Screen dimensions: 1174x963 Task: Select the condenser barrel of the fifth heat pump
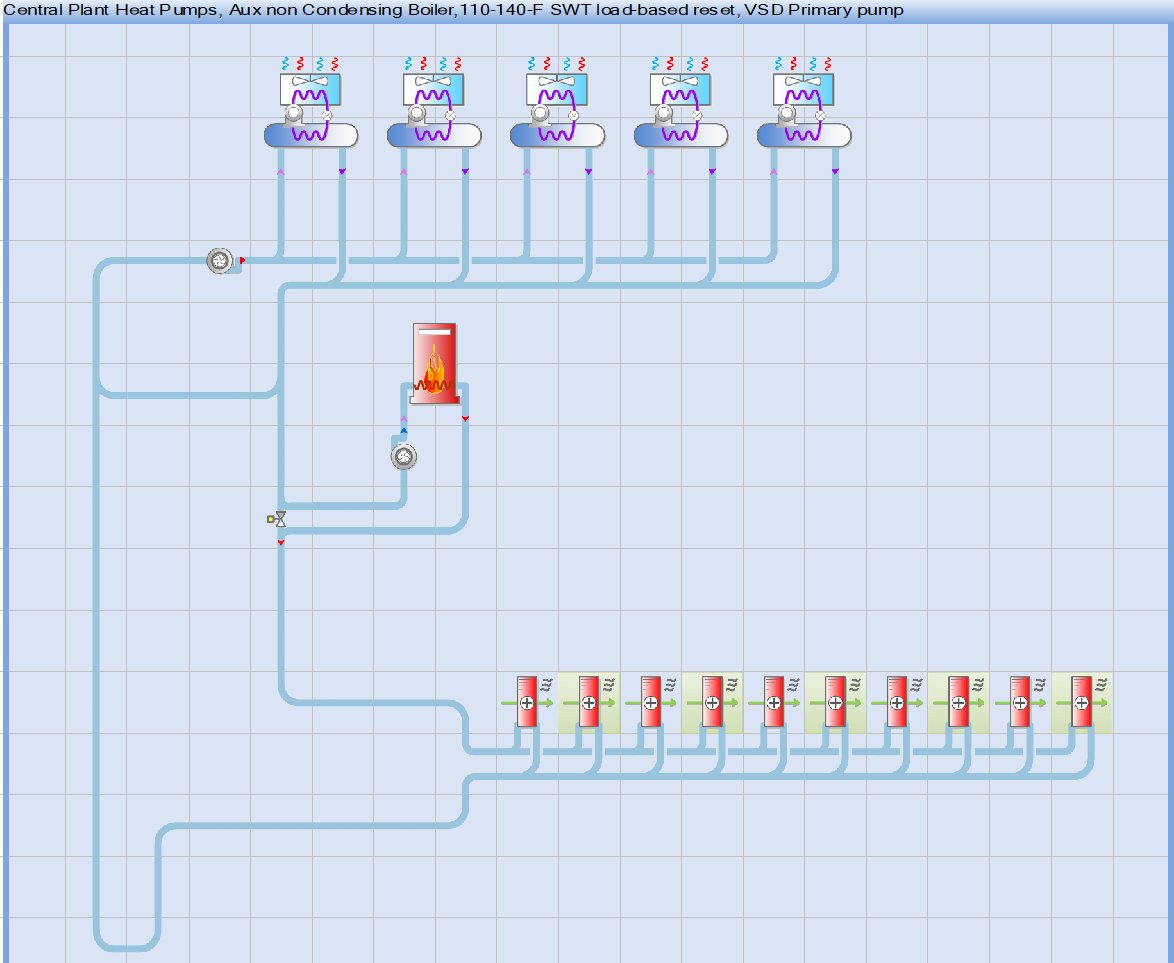(x=805, y=135)
